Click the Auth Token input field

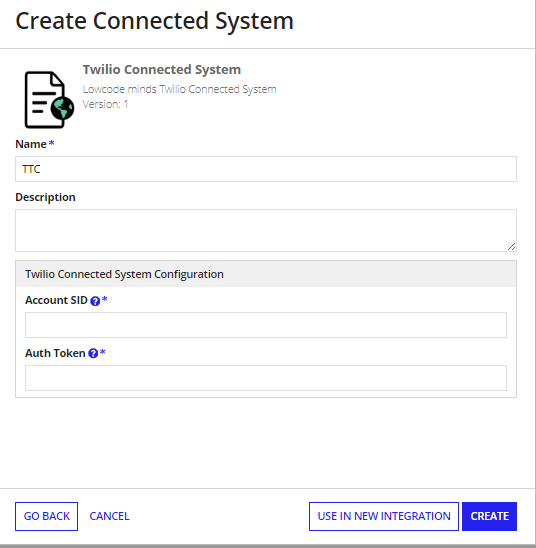tap(266, 378)
